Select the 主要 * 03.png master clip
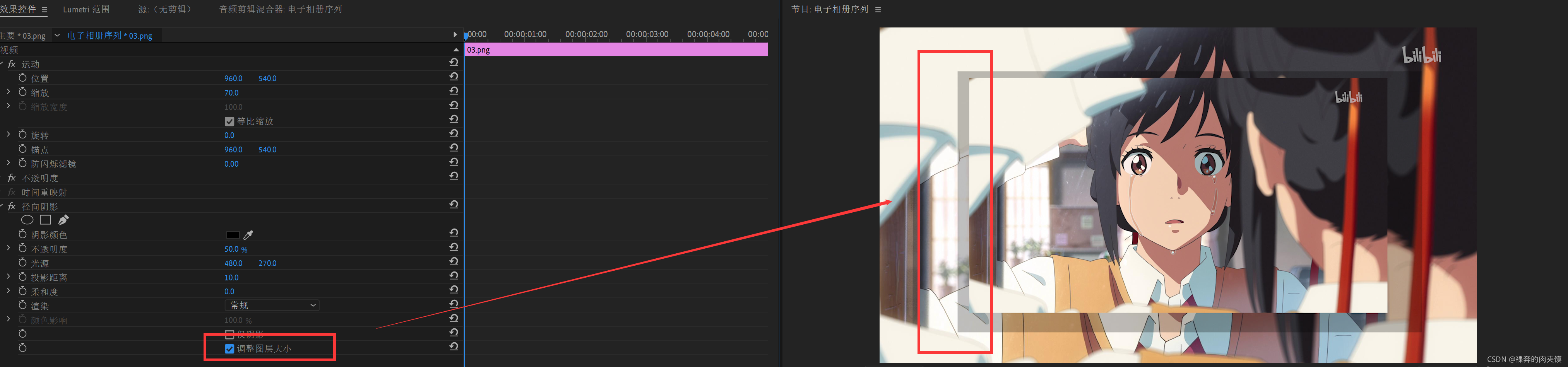This screenshot has height=367, width=1568. coord(23,36)
